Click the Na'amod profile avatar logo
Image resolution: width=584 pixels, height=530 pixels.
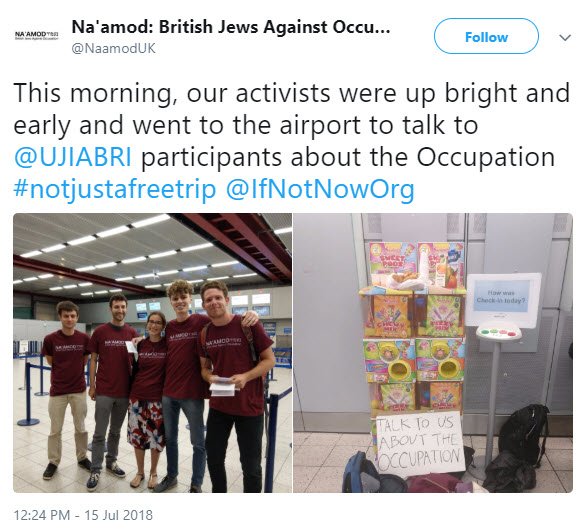[x=36, y=36]
